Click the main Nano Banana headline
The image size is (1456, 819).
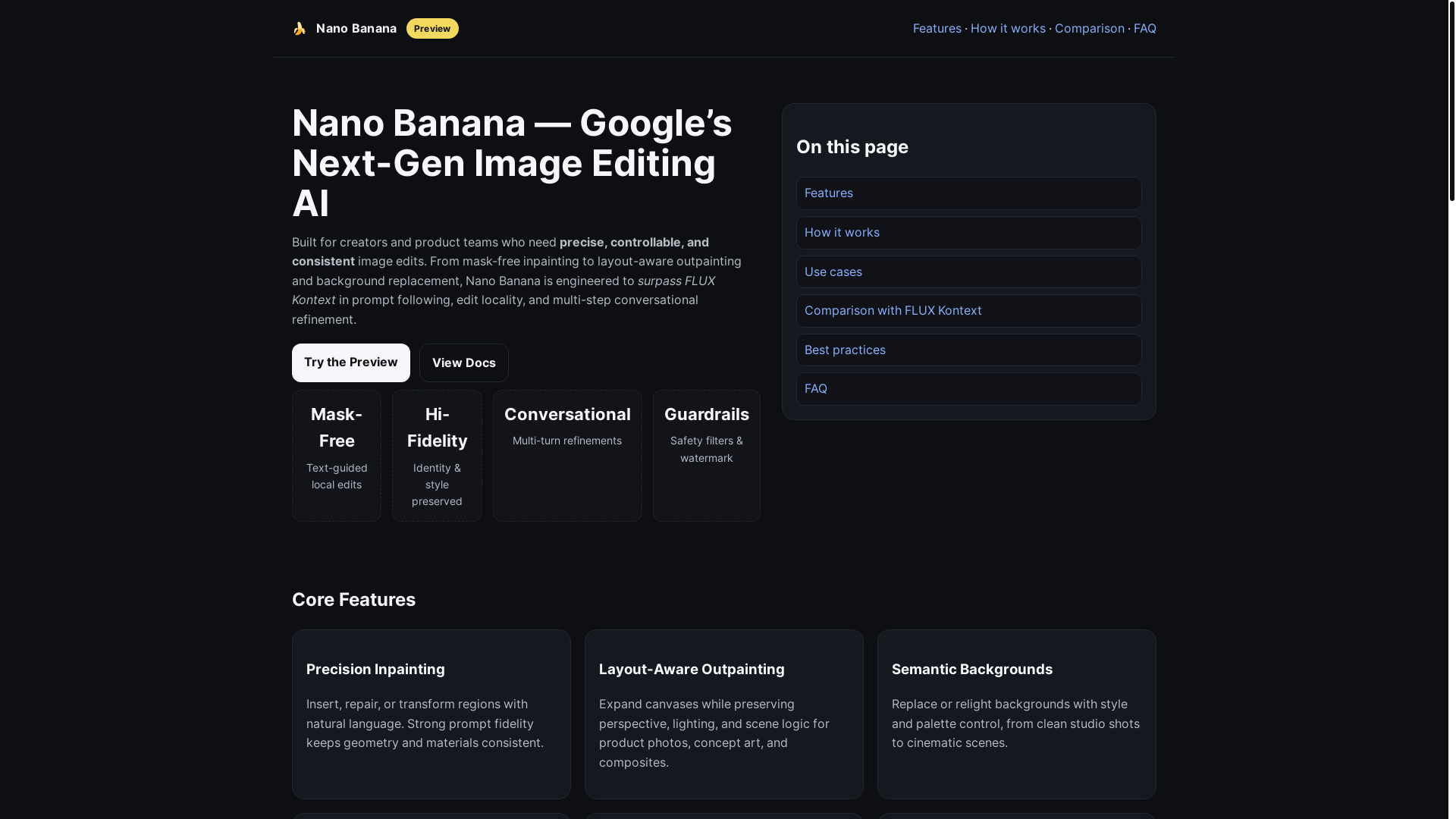click(x=512, y=163)
